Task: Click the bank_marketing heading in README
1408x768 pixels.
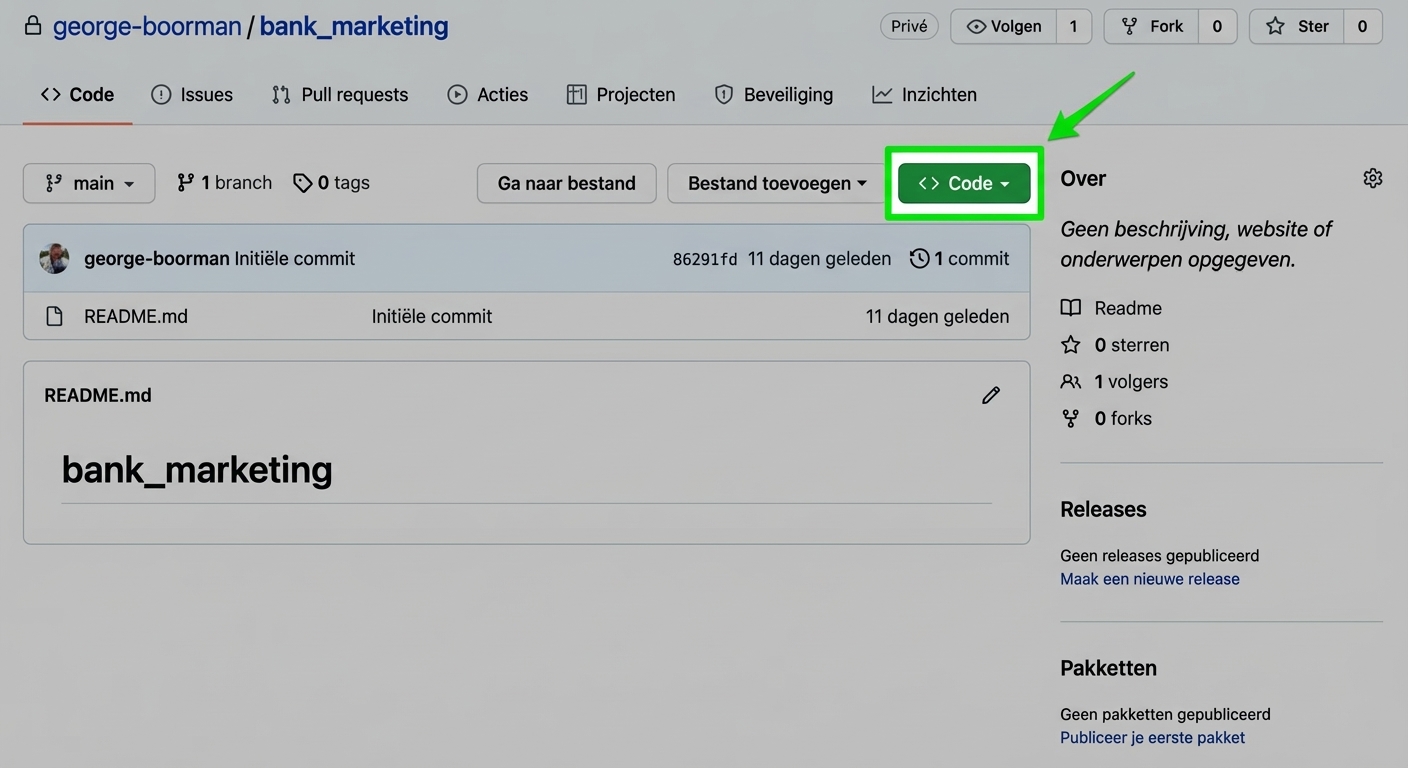Action: pos(197,469)
